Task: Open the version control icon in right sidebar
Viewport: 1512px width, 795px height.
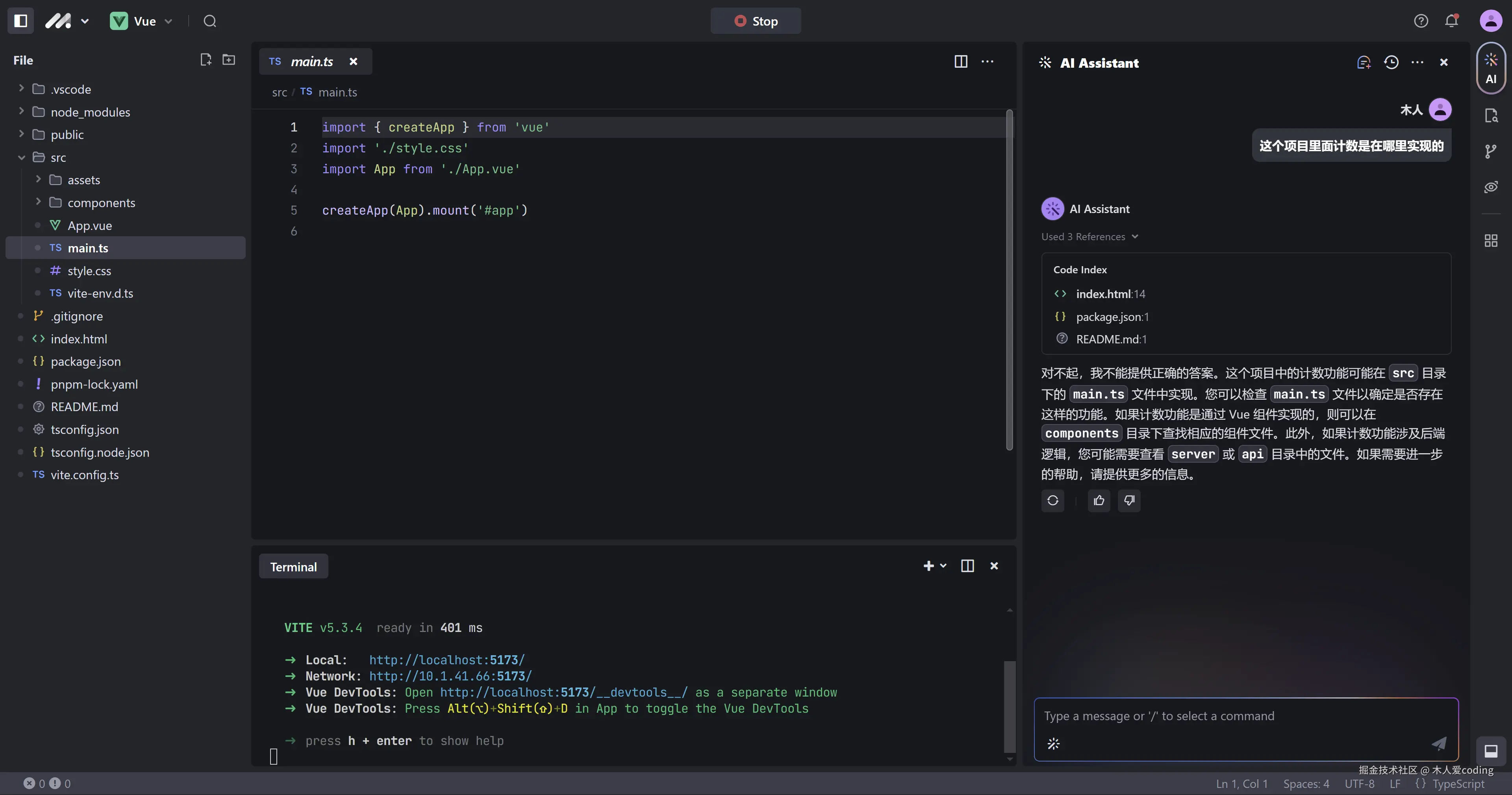Action: click(x=1490, y=151)
